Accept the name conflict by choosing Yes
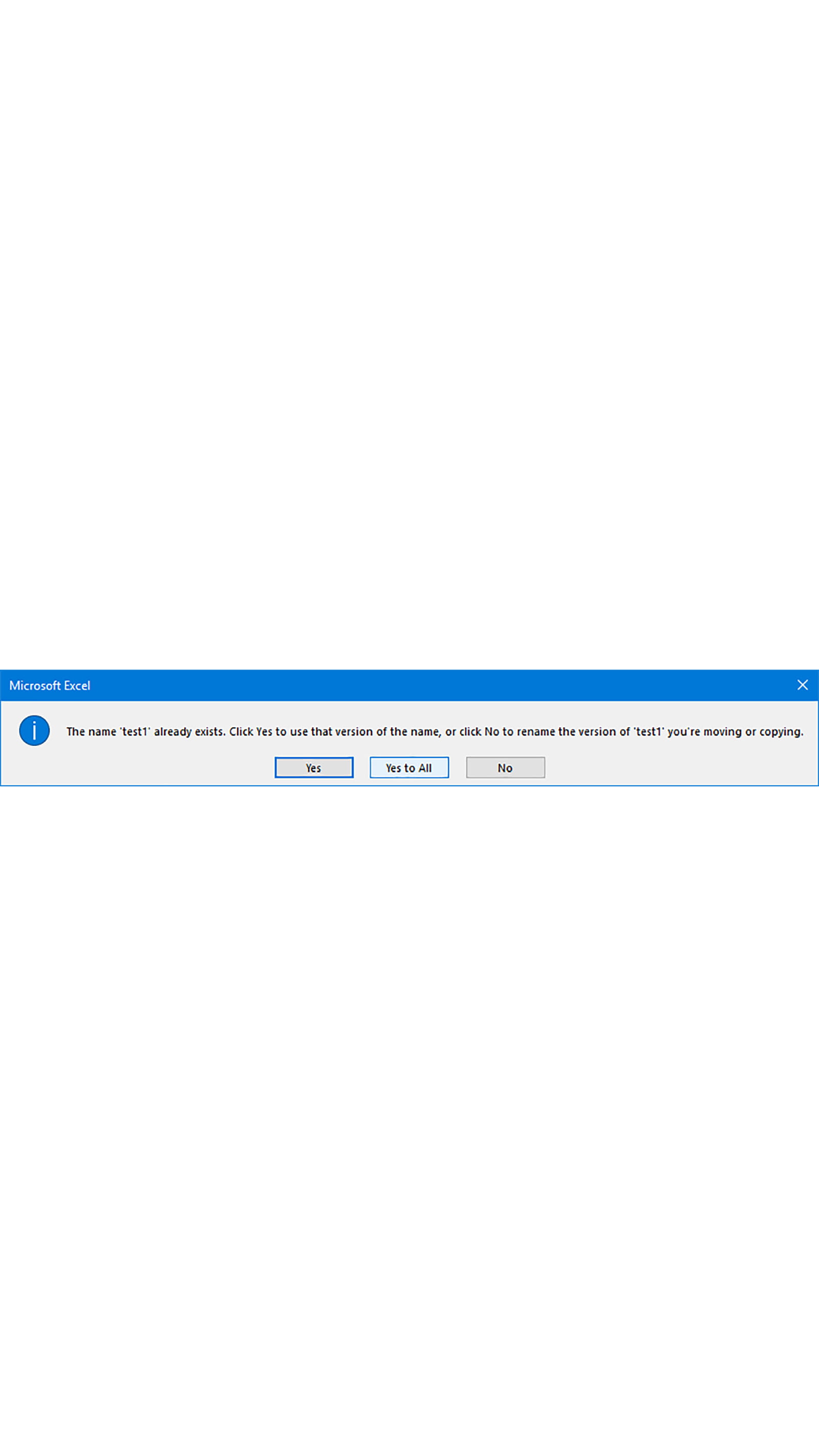 click(314, 767)
